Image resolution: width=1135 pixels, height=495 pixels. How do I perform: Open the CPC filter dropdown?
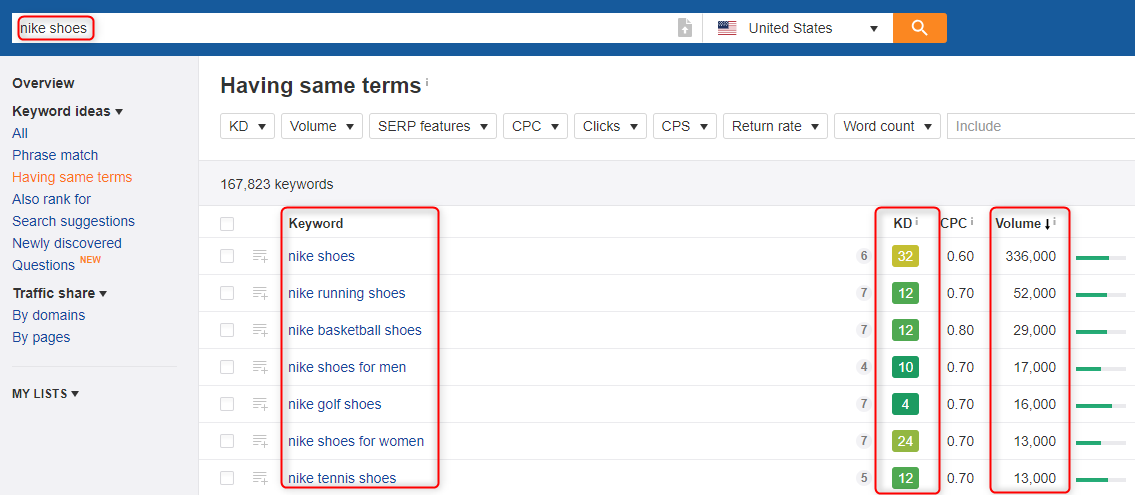(536, 126)
